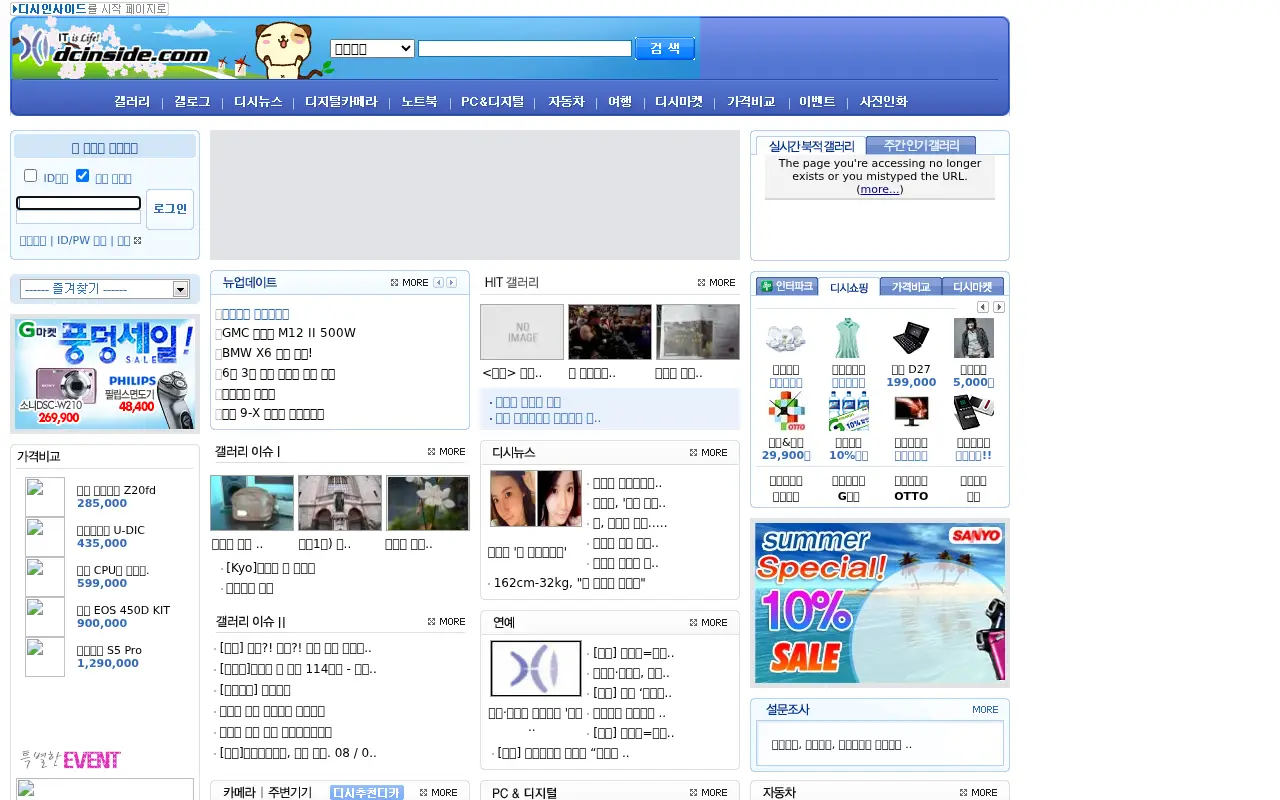Expand the 즐겨찾기 favorites dropdown
The height and width of the screenshot is (800, 1280).
point(105,289)
